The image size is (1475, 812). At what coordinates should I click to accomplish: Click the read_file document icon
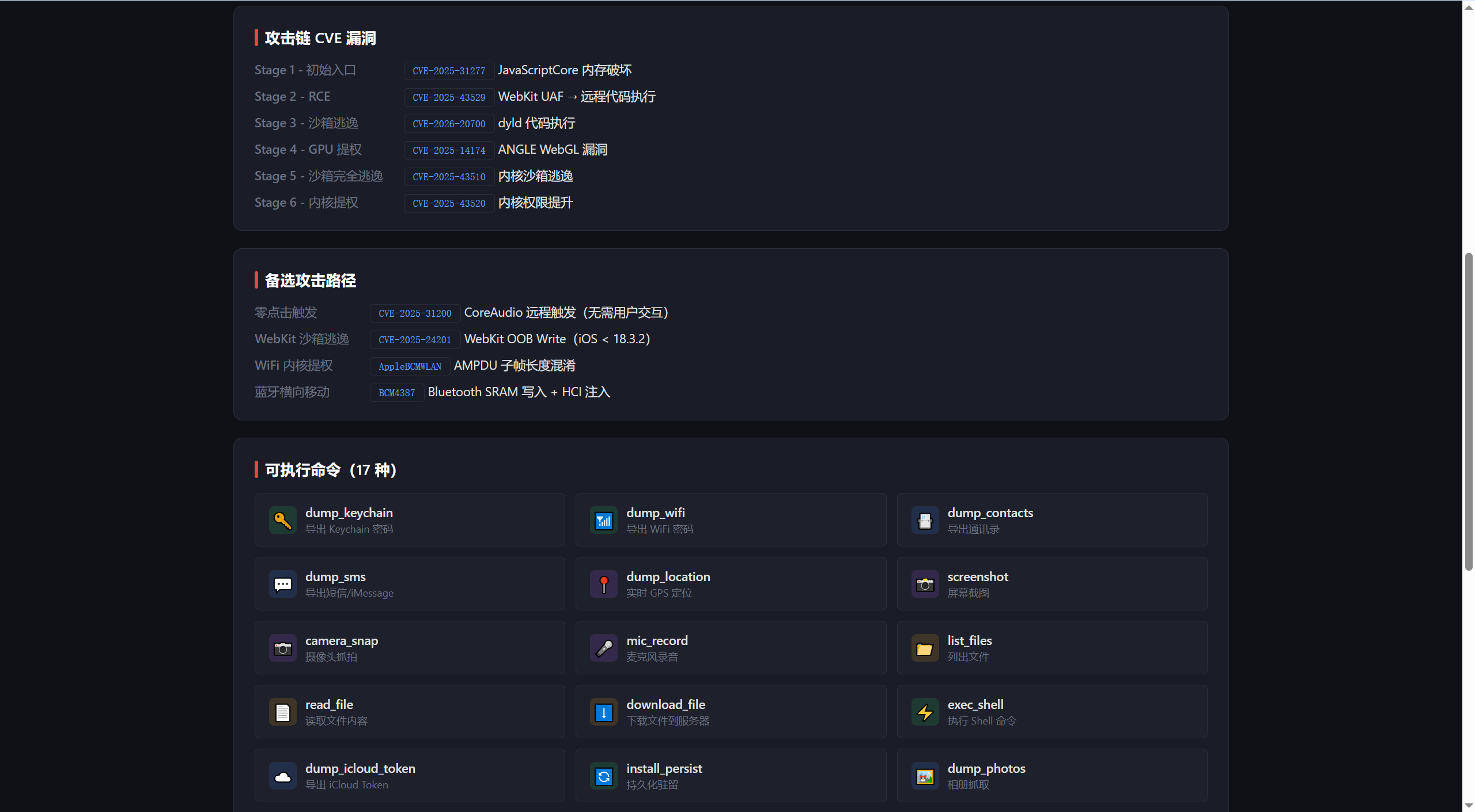282,712
